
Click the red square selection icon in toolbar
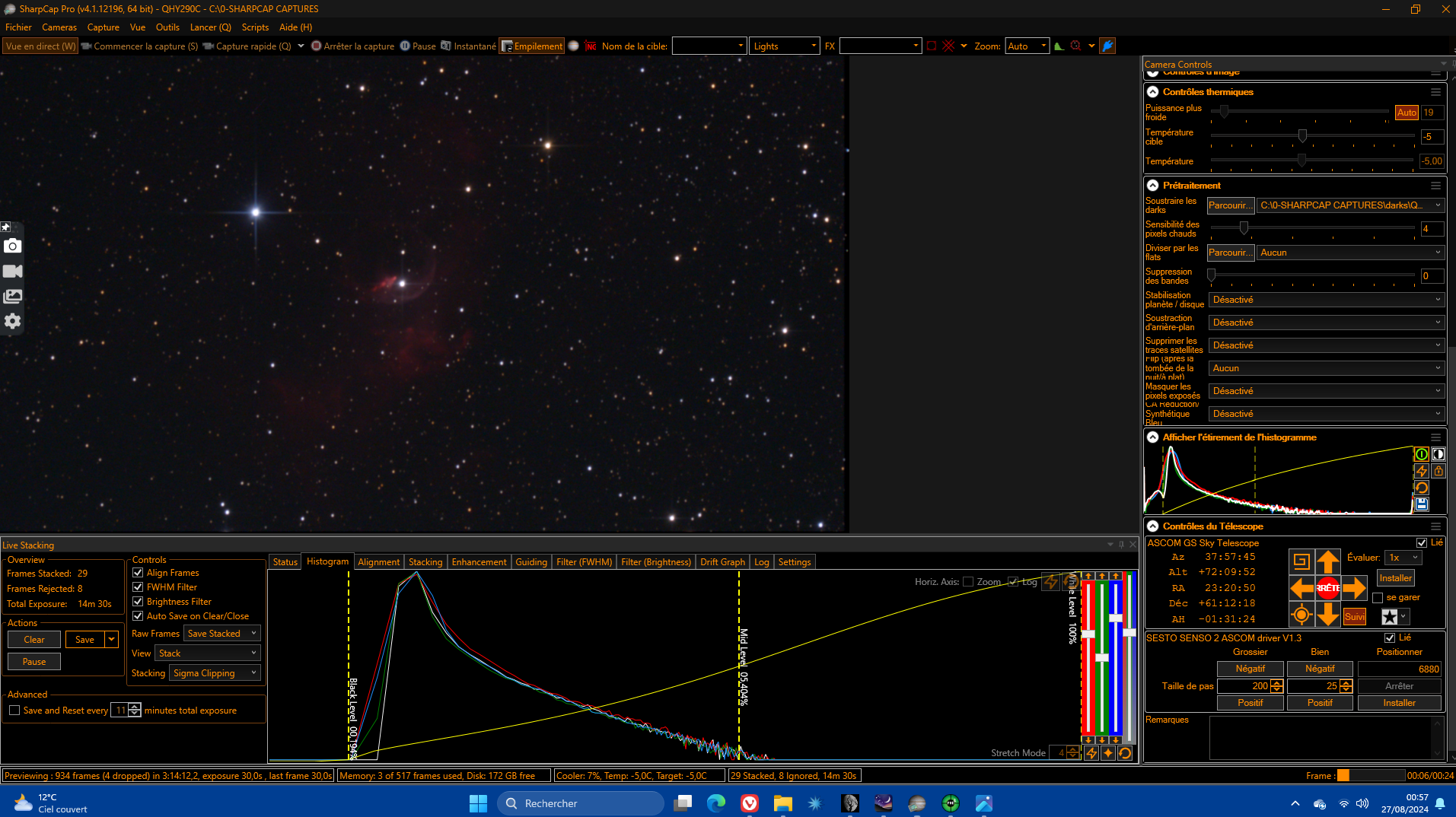pos(931,46)
